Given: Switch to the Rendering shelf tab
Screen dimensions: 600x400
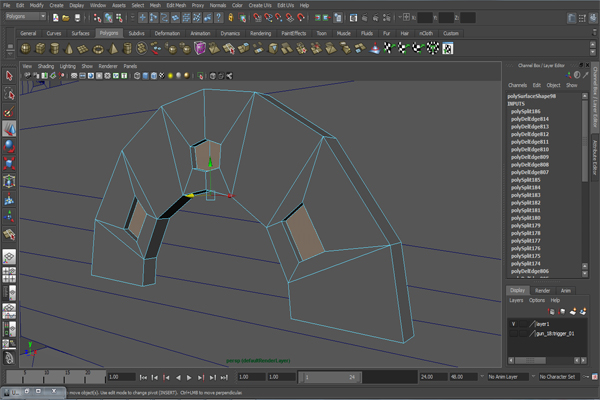Looking at the screenshot, I should click(x=260, y=33).
